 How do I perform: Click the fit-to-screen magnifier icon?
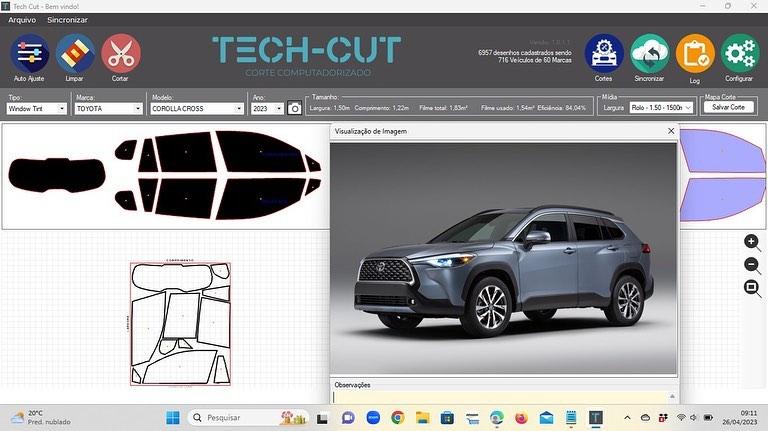[x=752, y=288]
